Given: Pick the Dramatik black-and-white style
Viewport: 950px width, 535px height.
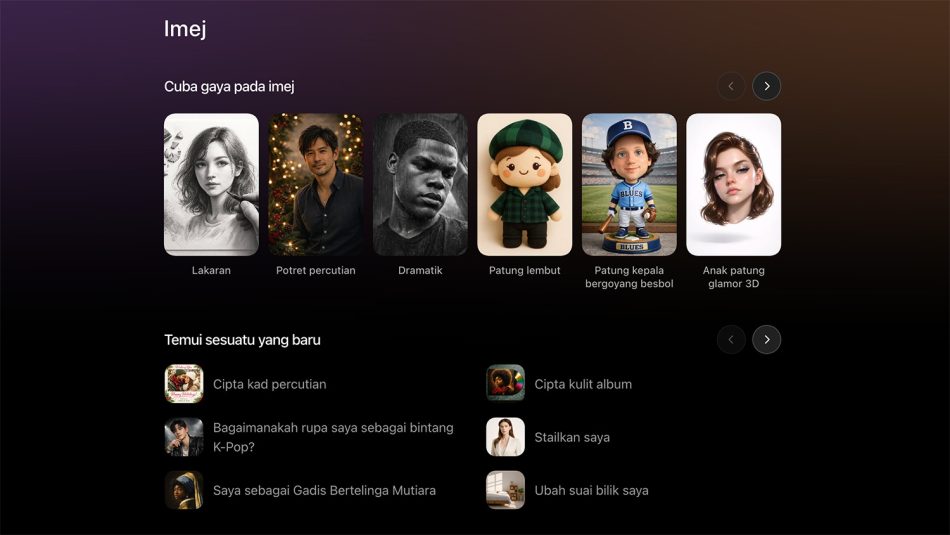Looking at the screenshot, I should point(420,185).
